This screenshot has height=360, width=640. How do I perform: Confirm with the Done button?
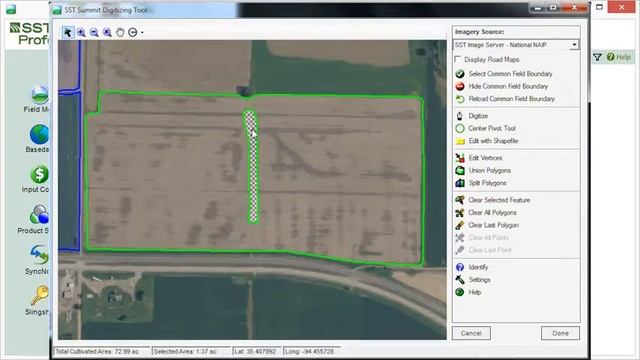560,333
